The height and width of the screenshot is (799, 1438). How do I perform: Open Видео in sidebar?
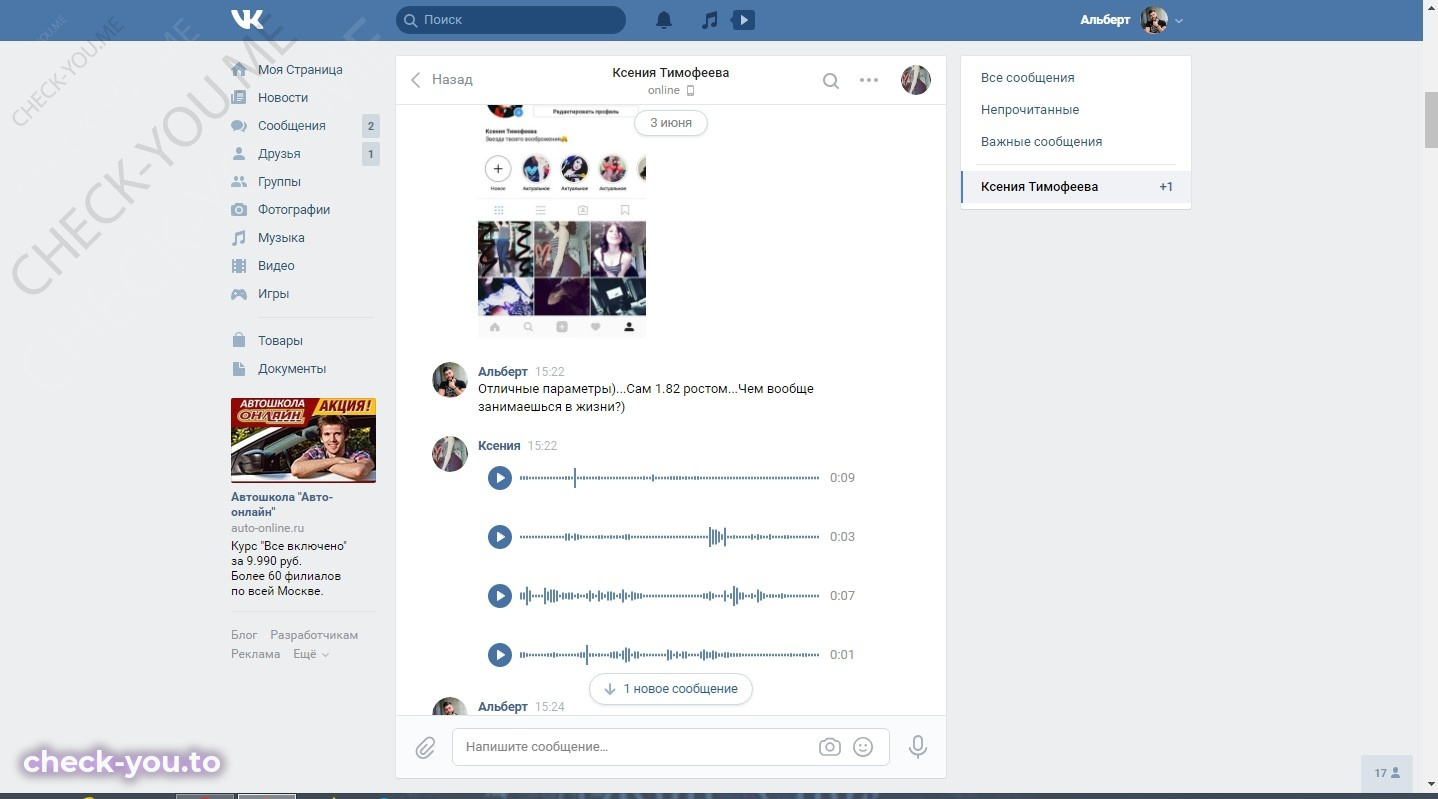point(276,266)
